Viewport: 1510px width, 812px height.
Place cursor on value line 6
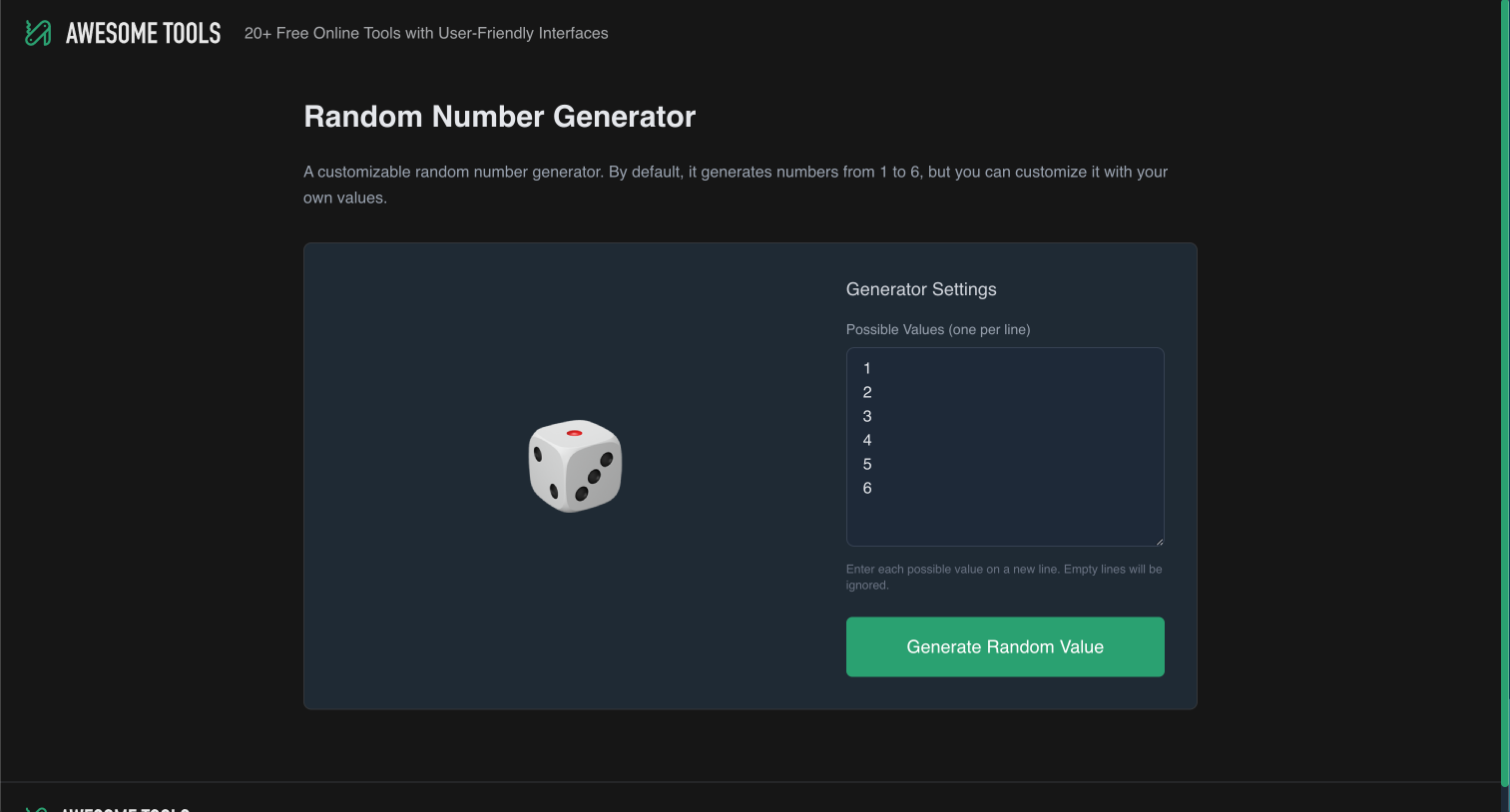tap(867, 488)
